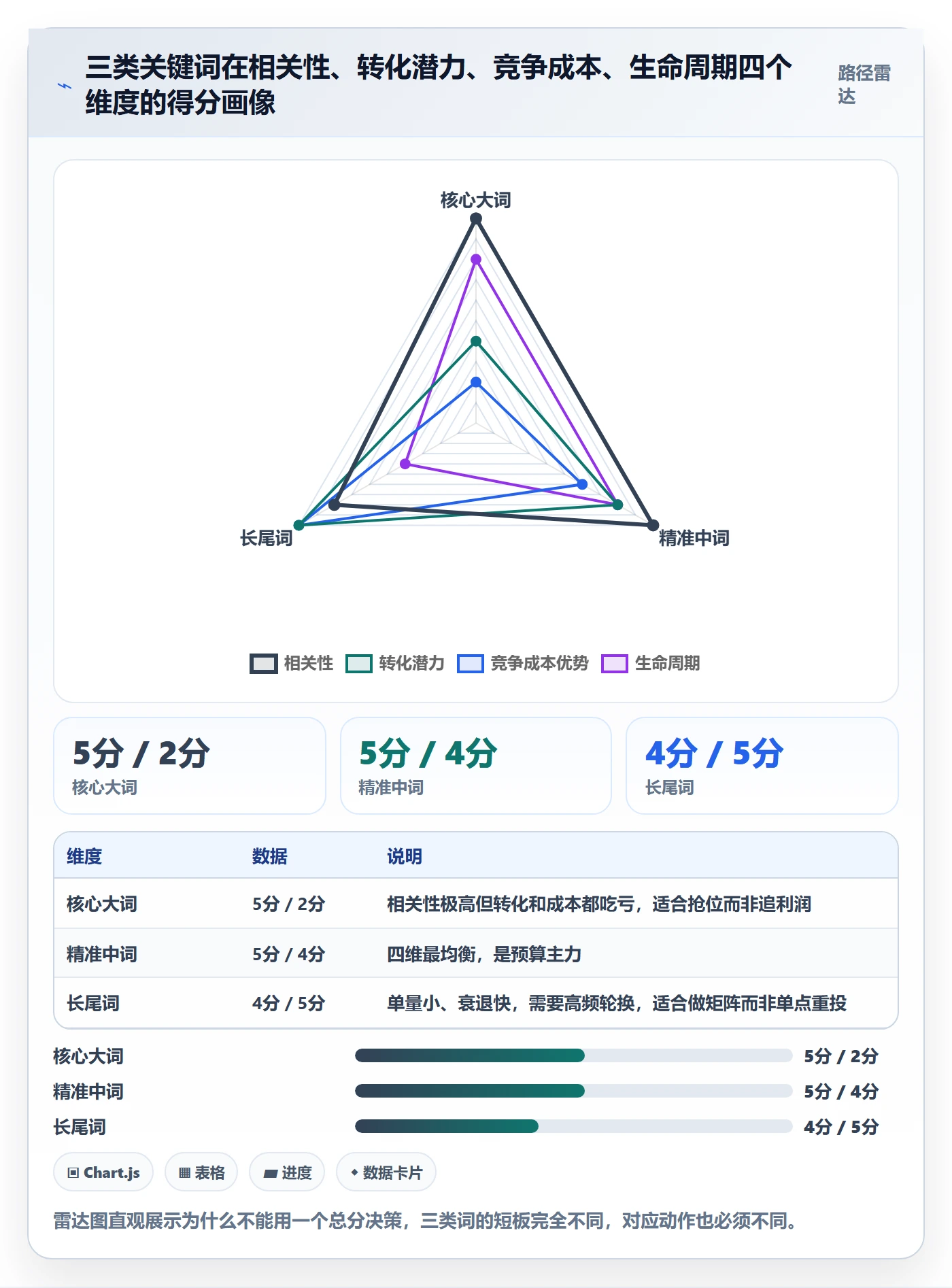This screenshot has width=952, height=1288.
Task: Open the 5分 / 2分 核心大词 card
Action: point(190,766)
